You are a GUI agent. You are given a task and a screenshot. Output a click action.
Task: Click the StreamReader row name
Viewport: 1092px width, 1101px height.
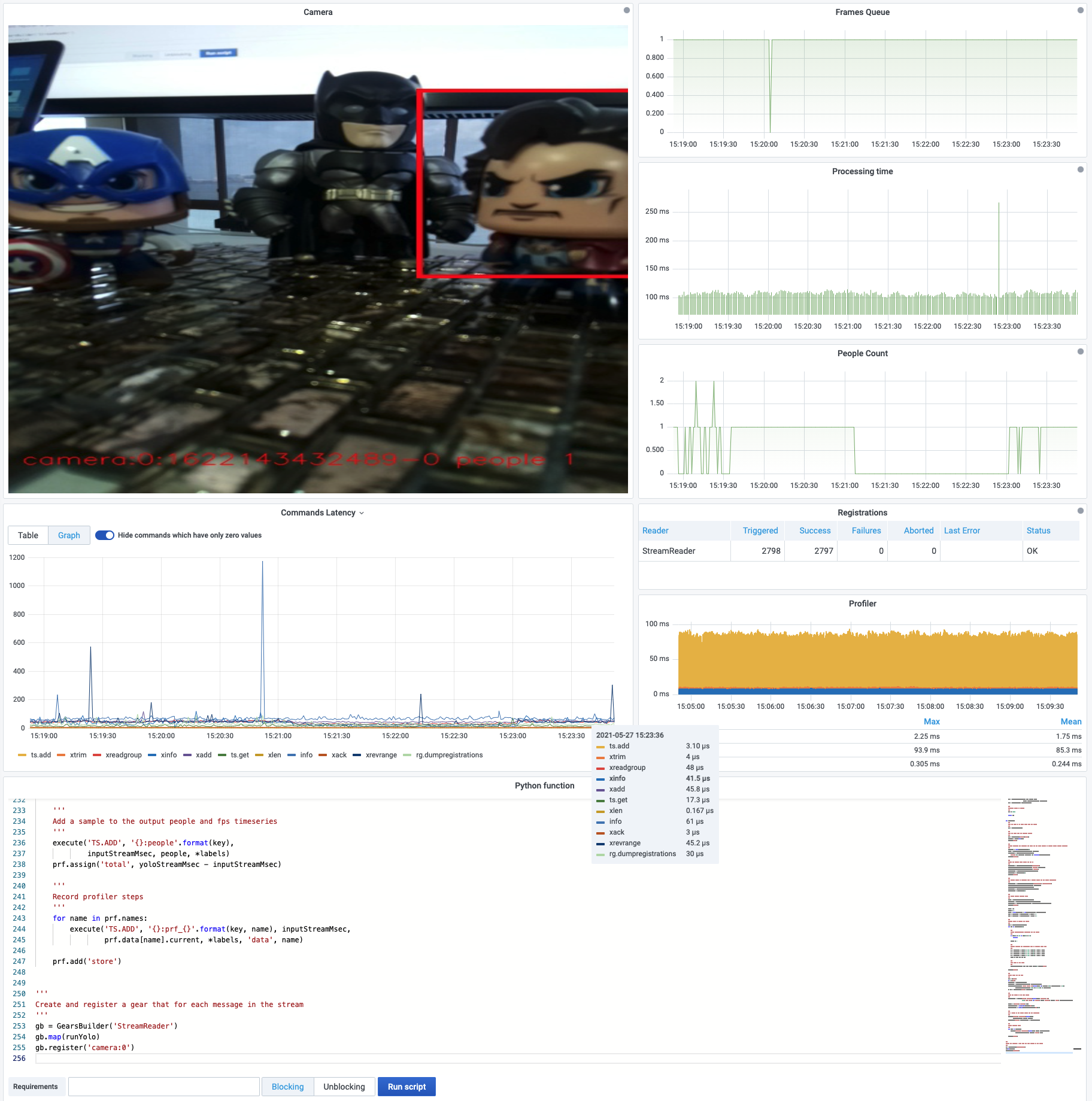tap(669, 551)
